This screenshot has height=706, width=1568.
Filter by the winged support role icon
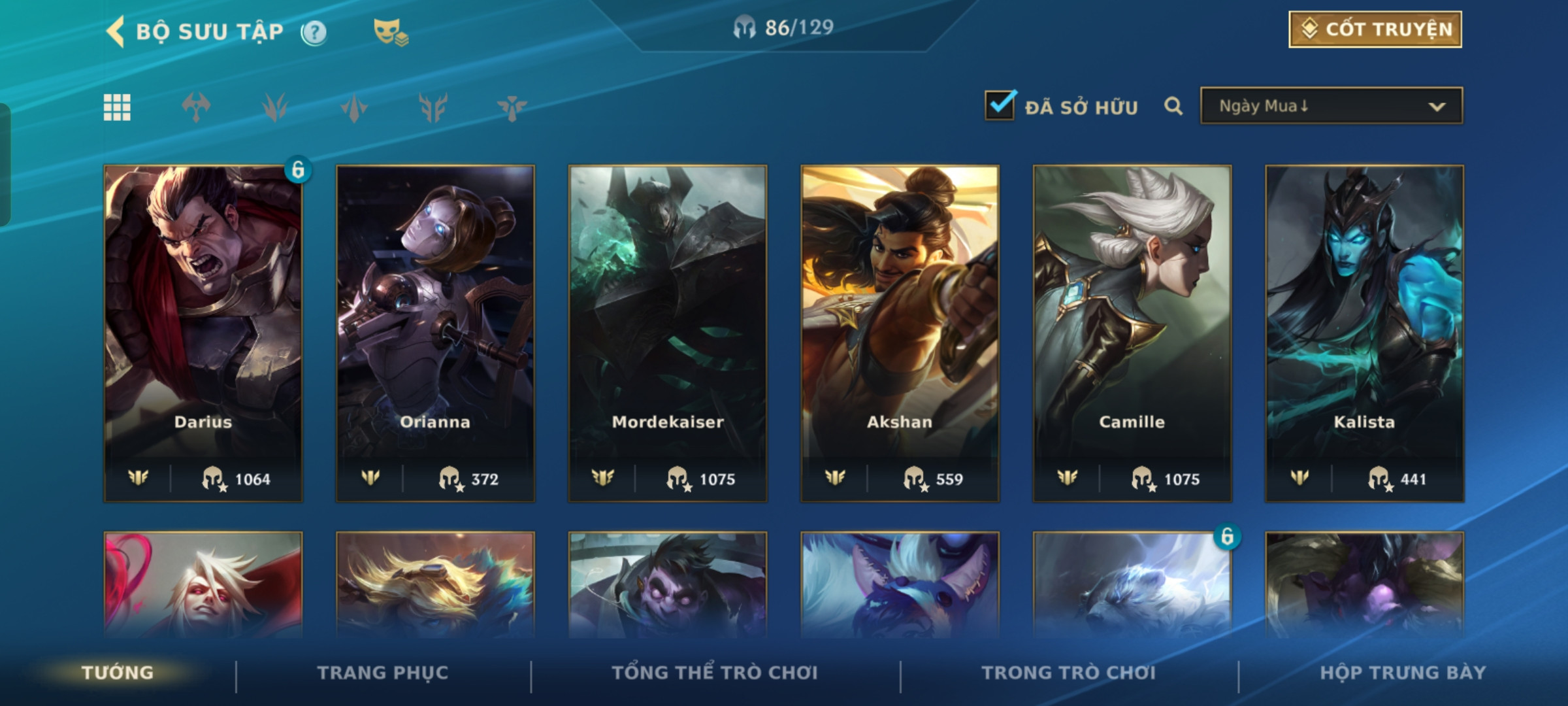(x=512, y=107)
